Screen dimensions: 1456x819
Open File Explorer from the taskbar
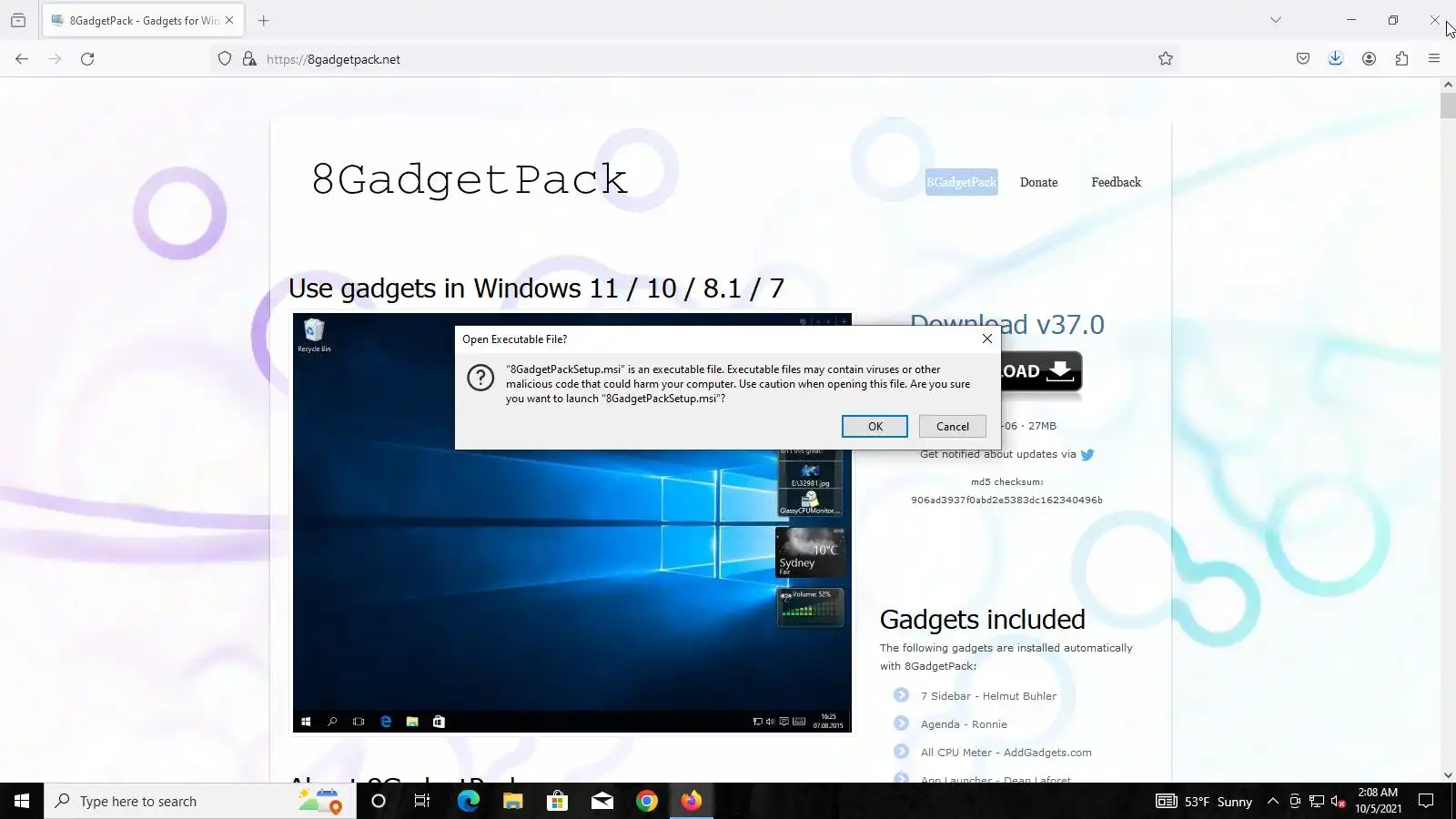click(x=512, y=801)
